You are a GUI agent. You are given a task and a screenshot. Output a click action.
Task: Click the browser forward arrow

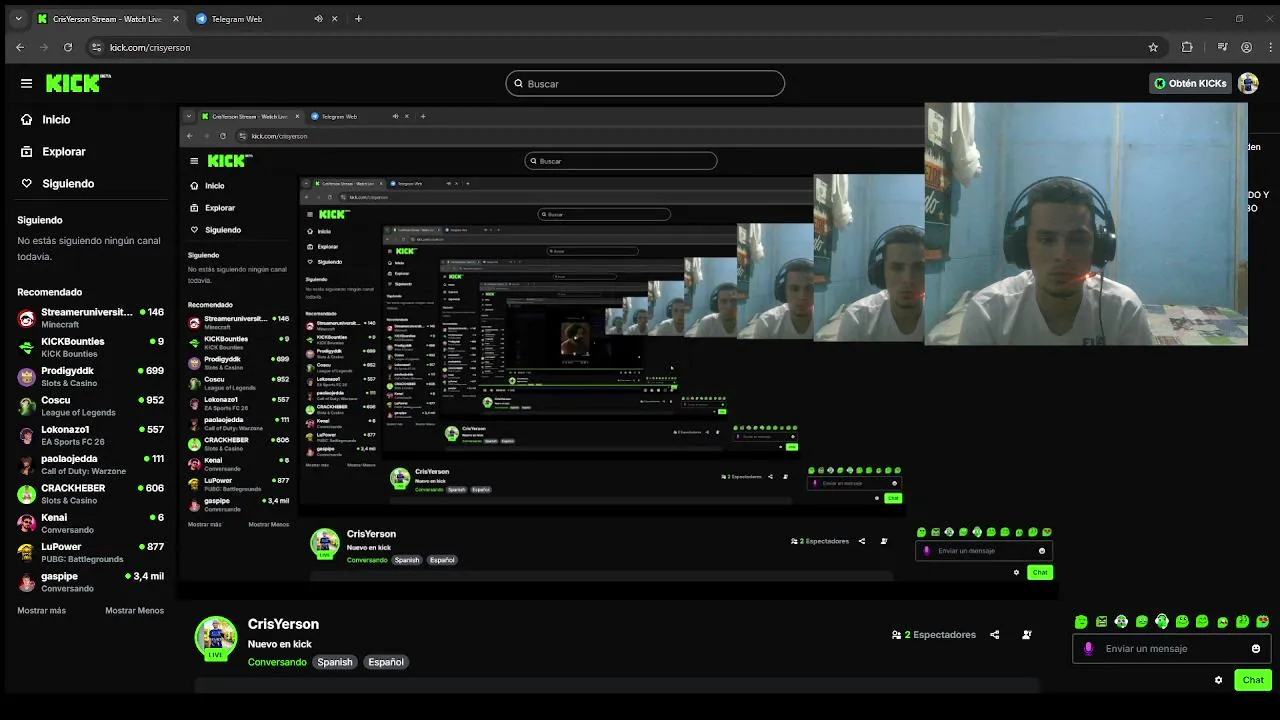point(44,47)
